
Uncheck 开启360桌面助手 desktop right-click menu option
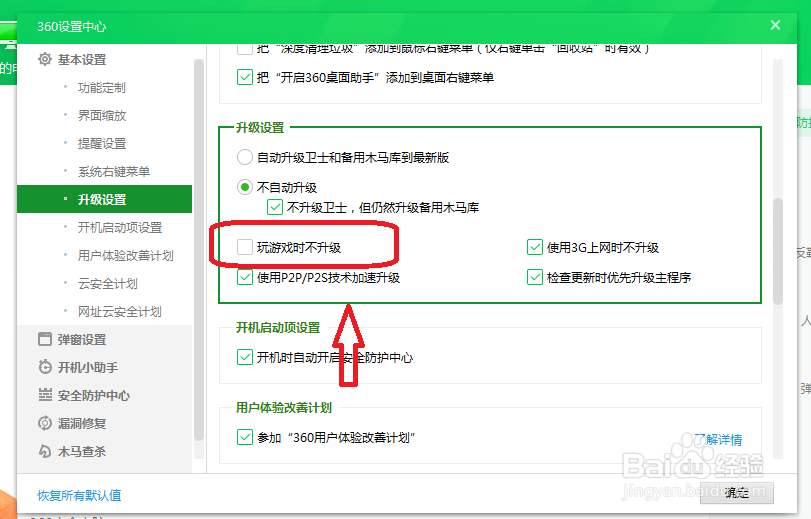point(245,77)
